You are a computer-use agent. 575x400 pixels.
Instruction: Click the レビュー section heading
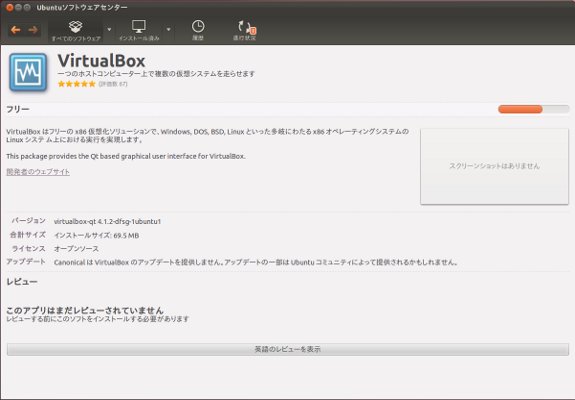point(22,282)
